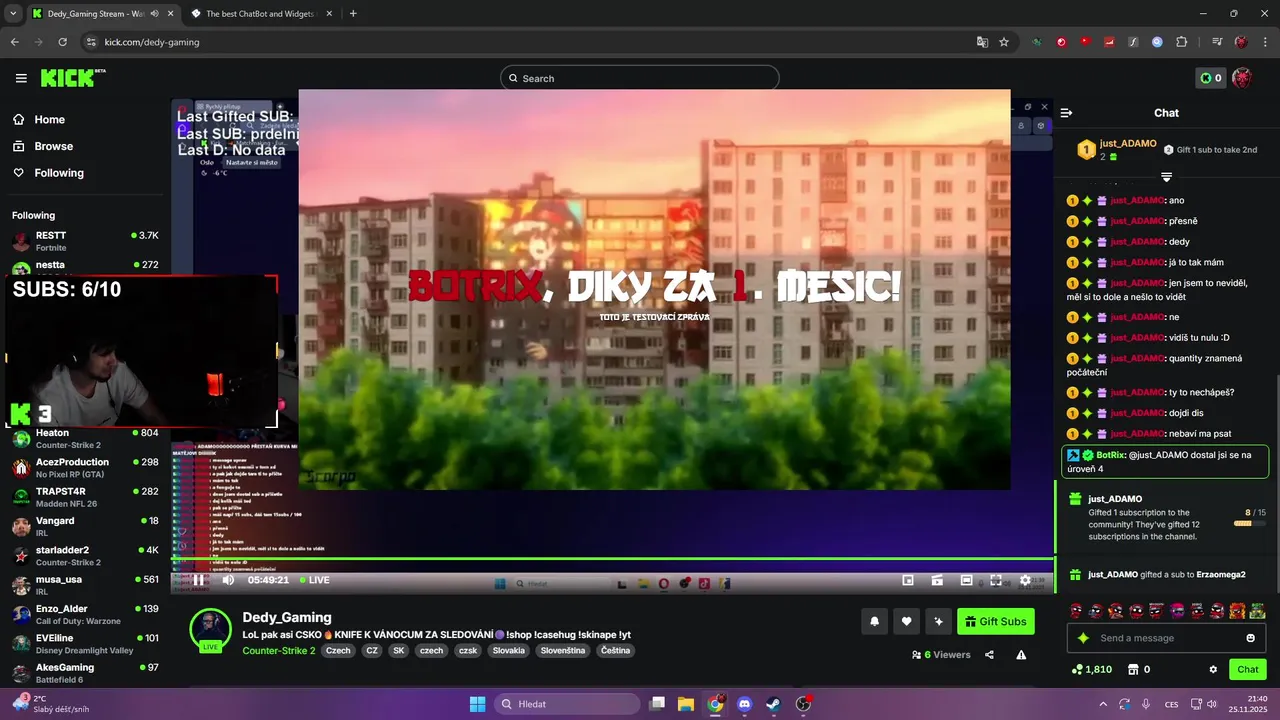Open channel points 1,810
The image size is (1280, 720).
coord(1091,669)
